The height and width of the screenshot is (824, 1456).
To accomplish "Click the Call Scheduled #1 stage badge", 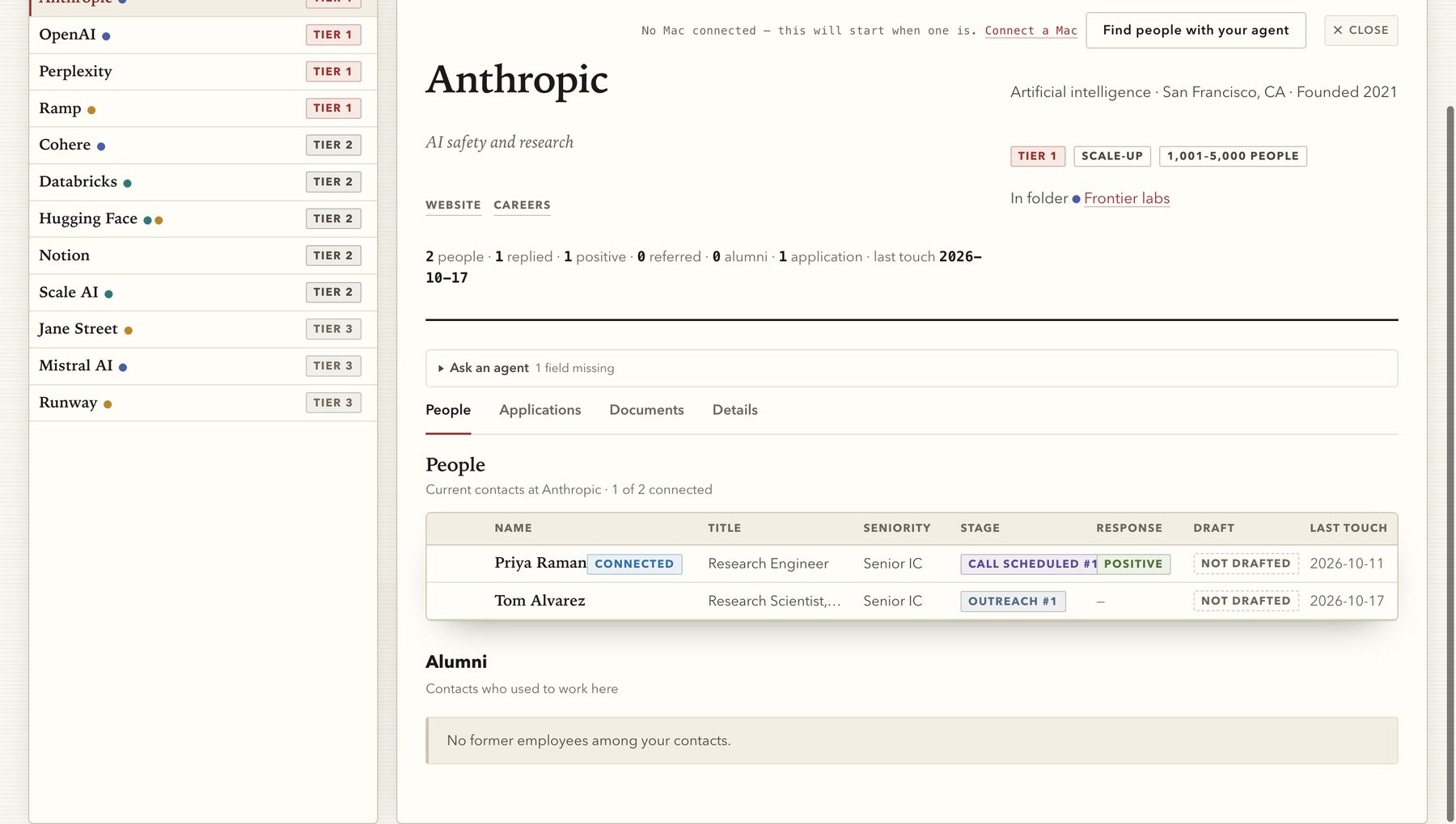I will (1030, 564).
